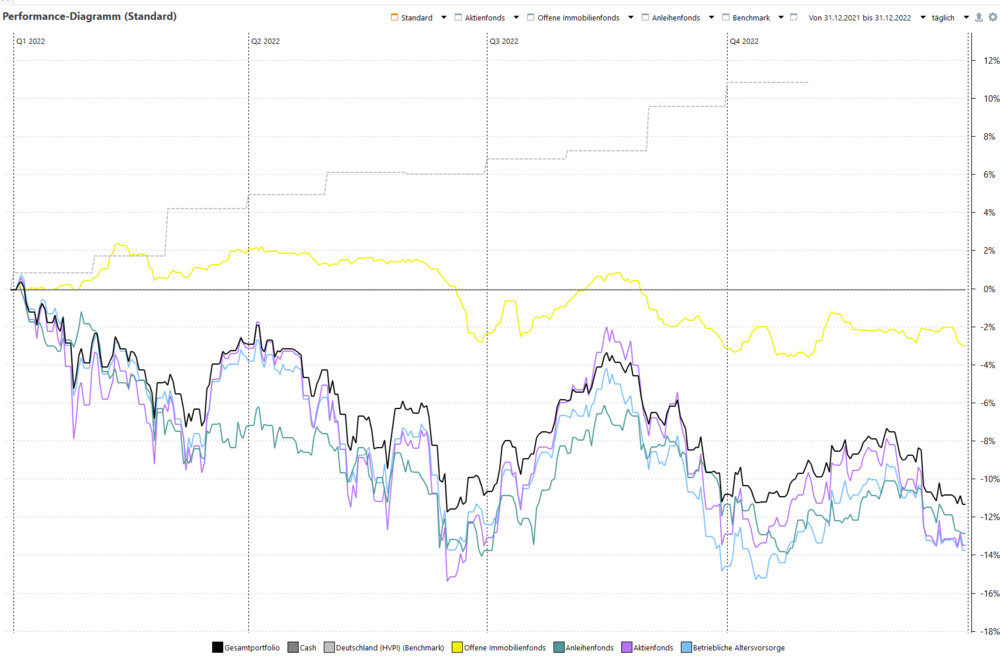Click the 'Performance-Diagramm (Standard)' title
This screenshot has width=1000, height=658.
pyautogui.click(x=90, y=17)
